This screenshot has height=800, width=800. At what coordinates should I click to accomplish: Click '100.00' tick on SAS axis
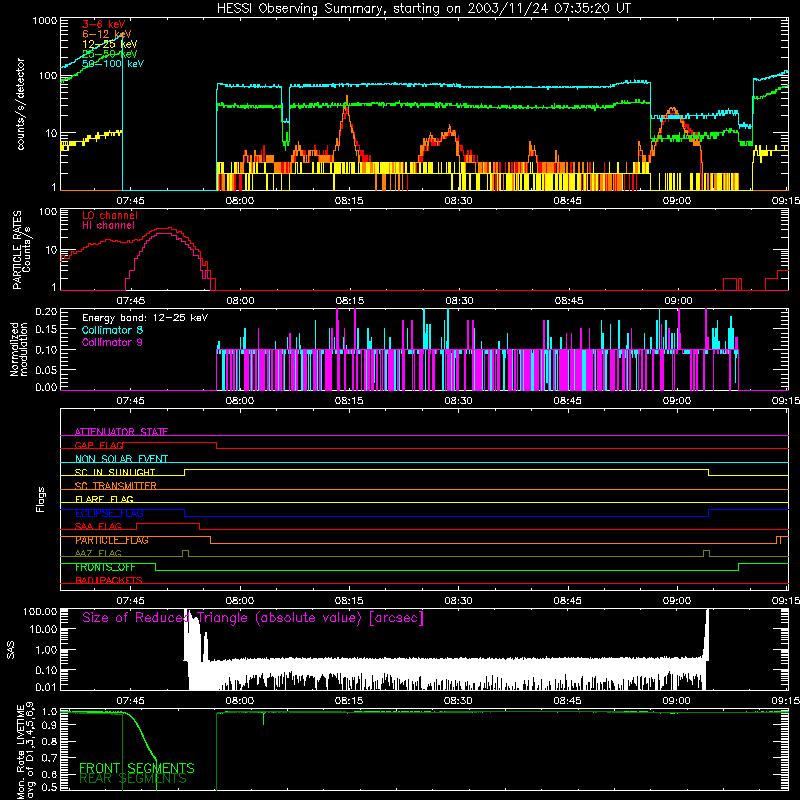40,611
